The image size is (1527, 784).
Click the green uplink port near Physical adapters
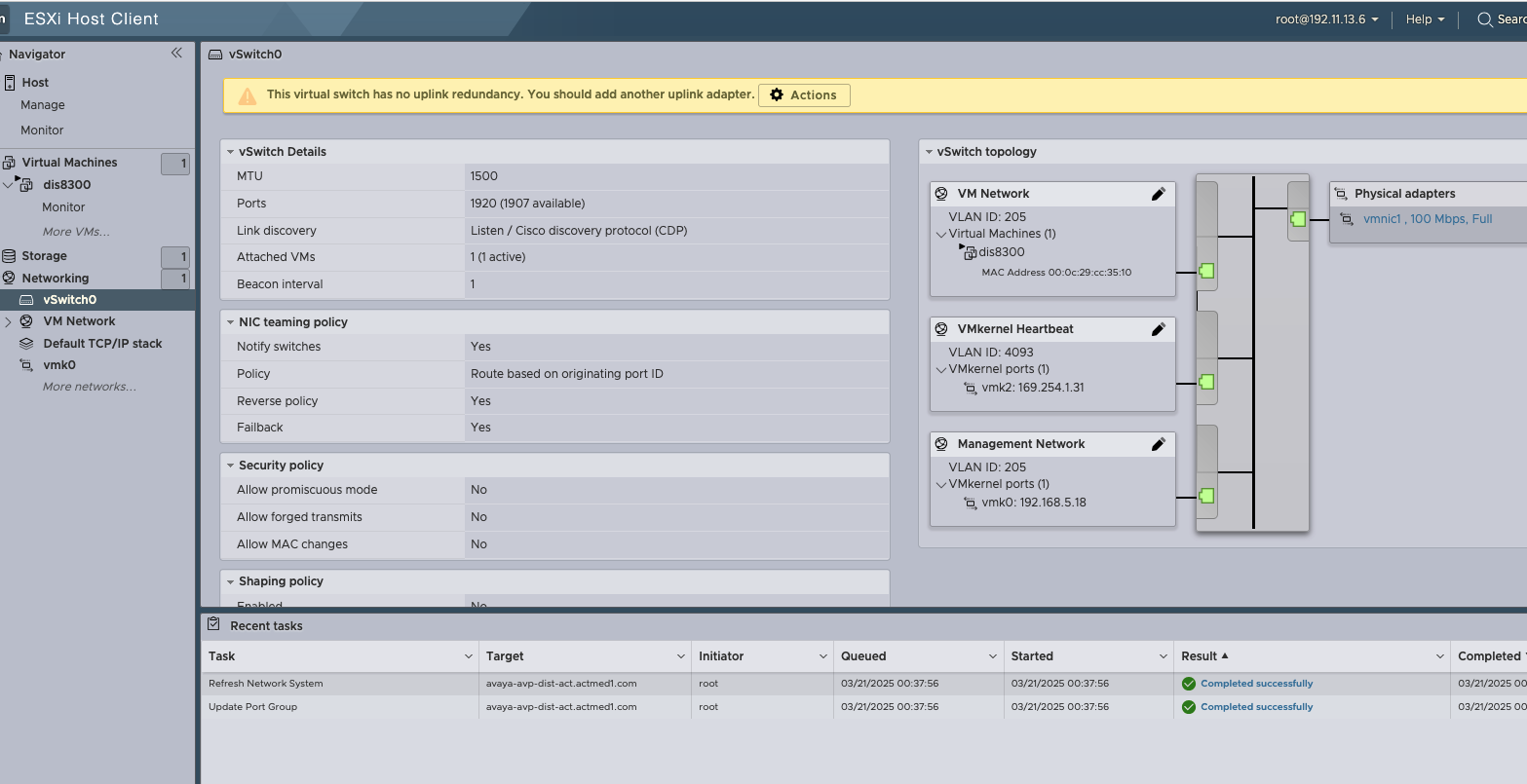pyautogui.click(x=1299, y=219)
